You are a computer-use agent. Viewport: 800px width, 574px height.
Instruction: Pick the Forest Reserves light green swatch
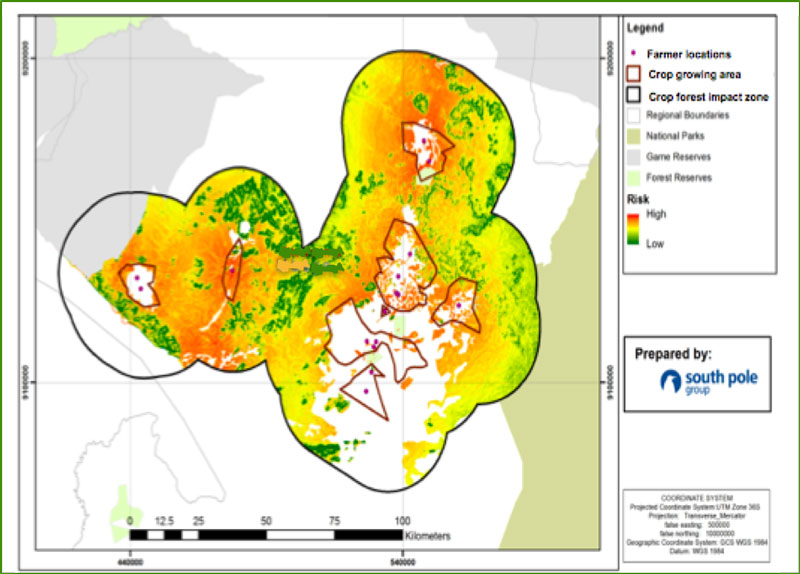[634, 178]
